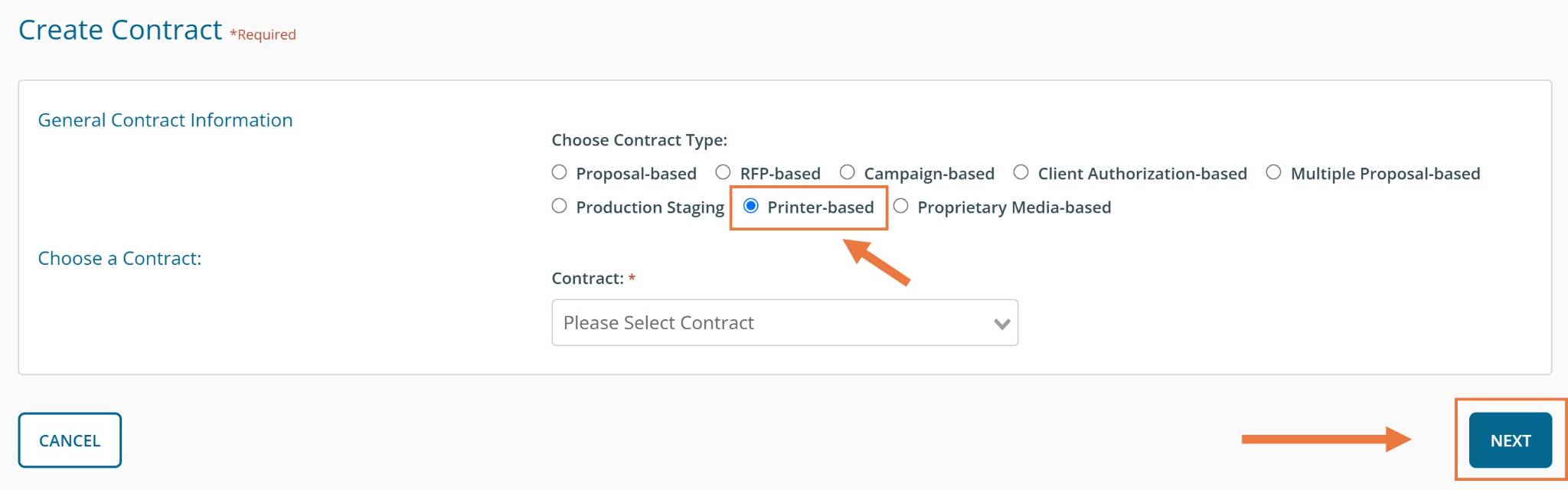Screen dimensions: 1568x490
Task: Click the NEXT button
Action: pos(1510,440)
